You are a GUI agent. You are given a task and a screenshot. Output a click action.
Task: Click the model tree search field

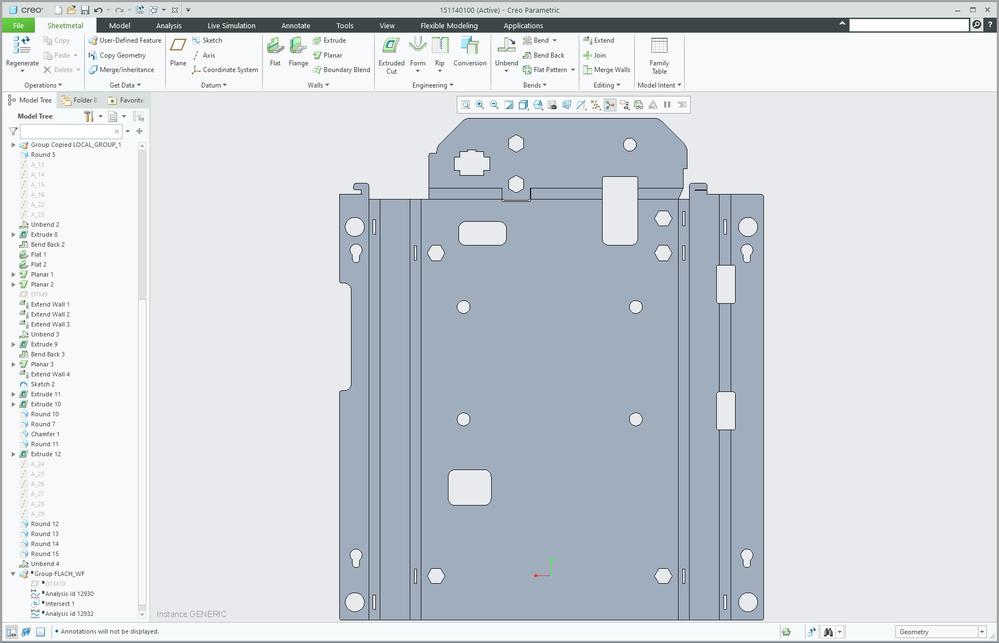(x=67, y=131)
